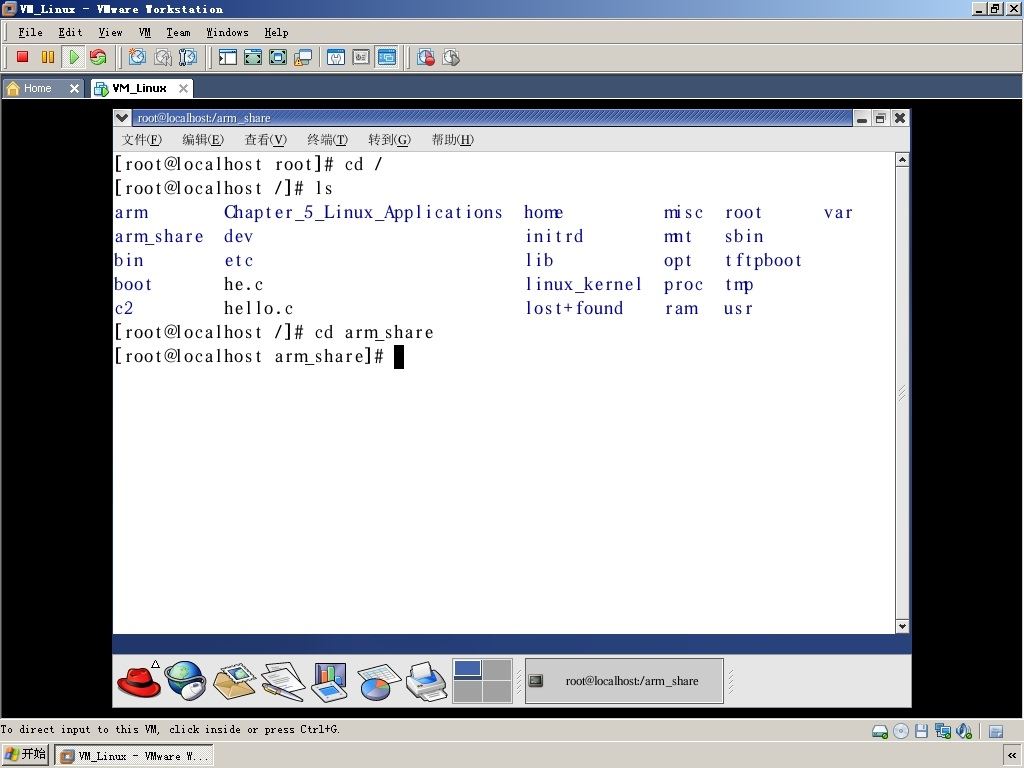Open the View menu
Screen dimensions: 1024x768
click(110, 33)
